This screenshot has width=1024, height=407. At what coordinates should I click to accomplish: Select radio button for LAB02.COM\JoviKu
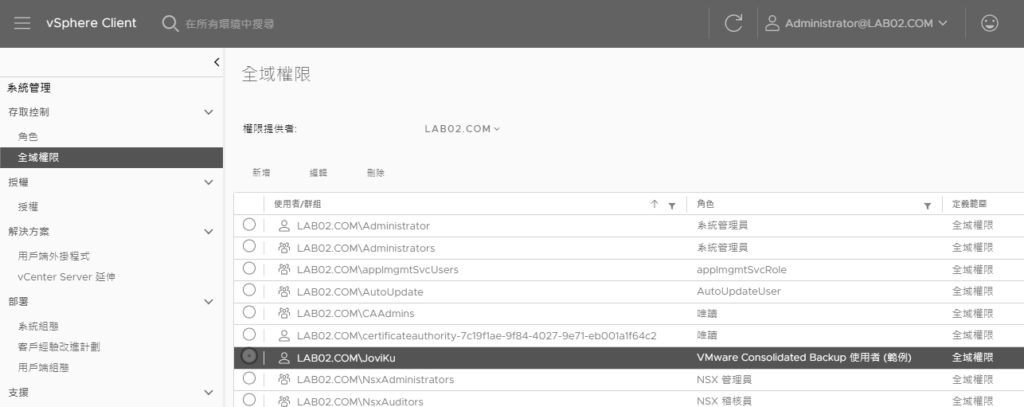coord(249,356)
